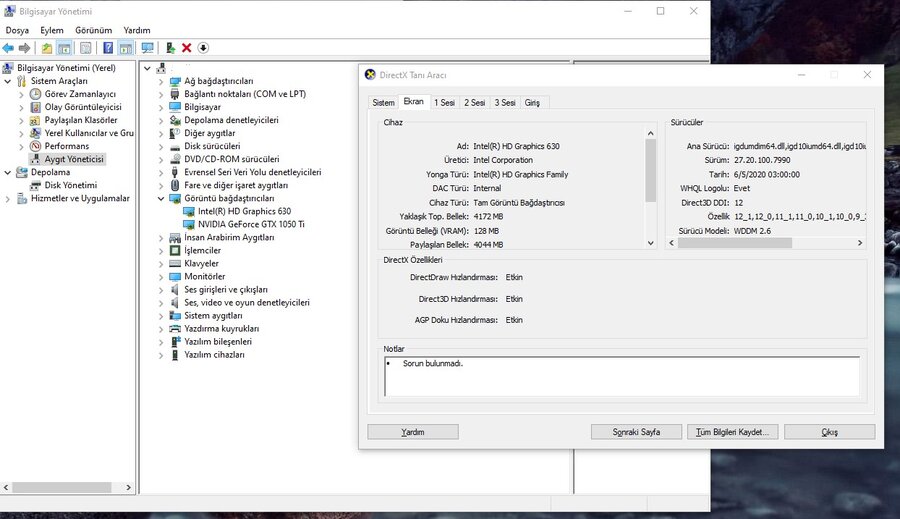This screenshot has height=519, width=900.
Task: Expand the Sistem aygıtları category
Action: 161,316
